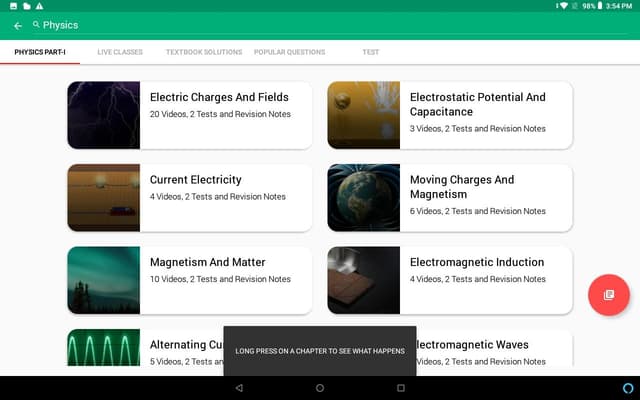This screenshot has width=640, height=400.
Task: Tap the image notification icon in status bar
Action: (x=13, y=6)
